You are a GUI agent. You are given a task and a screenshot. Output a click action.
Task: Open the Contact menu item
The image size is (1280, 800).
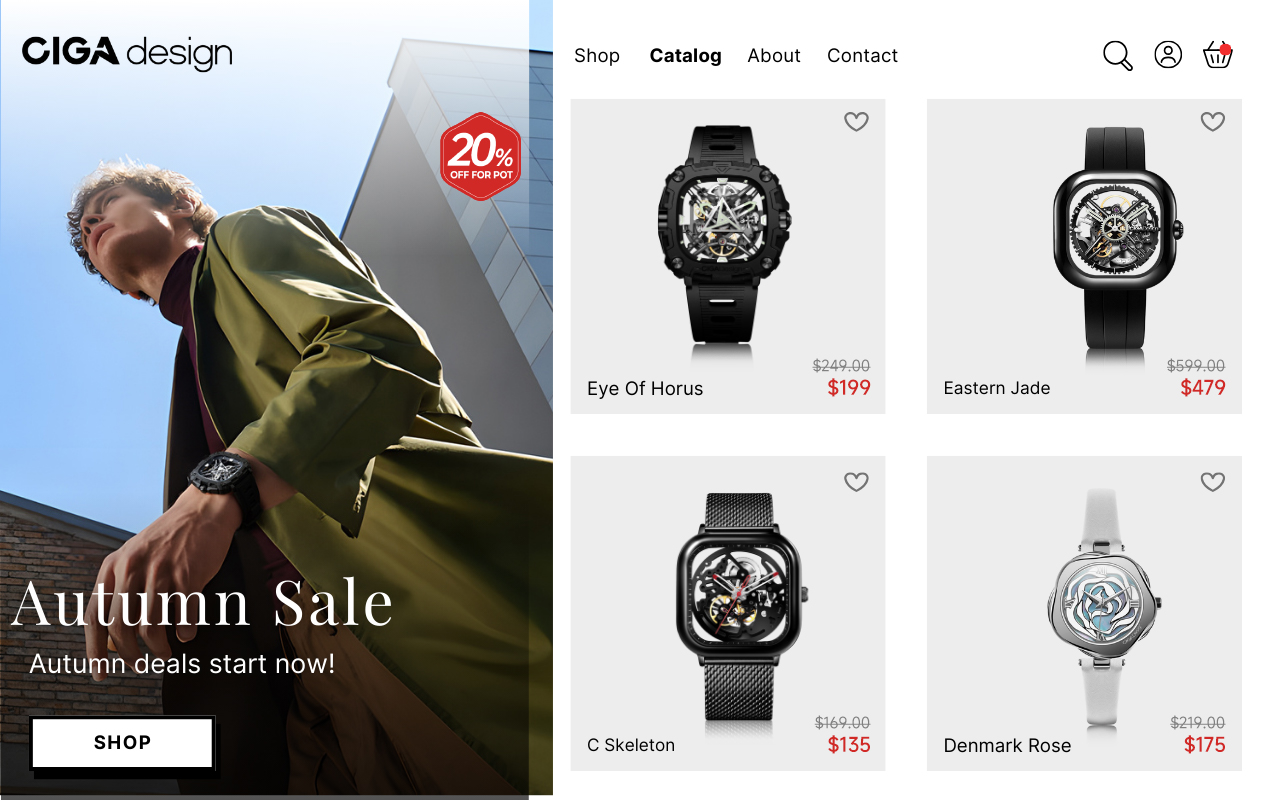(862, 56)
